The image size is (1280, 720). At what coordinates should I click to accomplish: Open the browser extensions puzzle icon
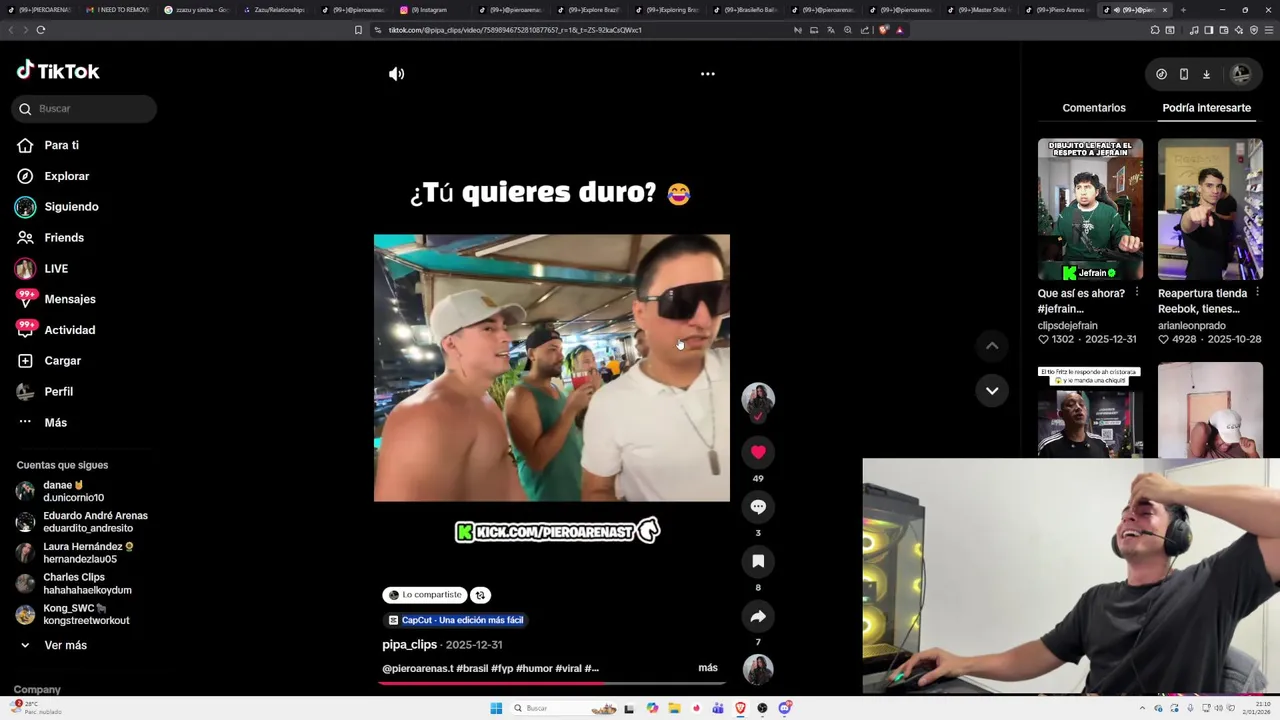(1155, 30)
